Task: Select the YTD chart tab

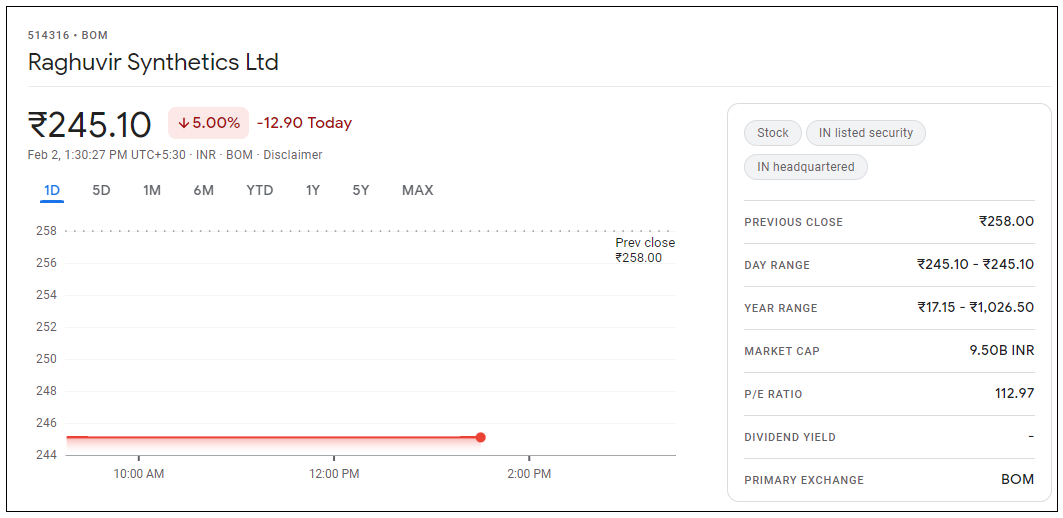Action: coord(260,191)
